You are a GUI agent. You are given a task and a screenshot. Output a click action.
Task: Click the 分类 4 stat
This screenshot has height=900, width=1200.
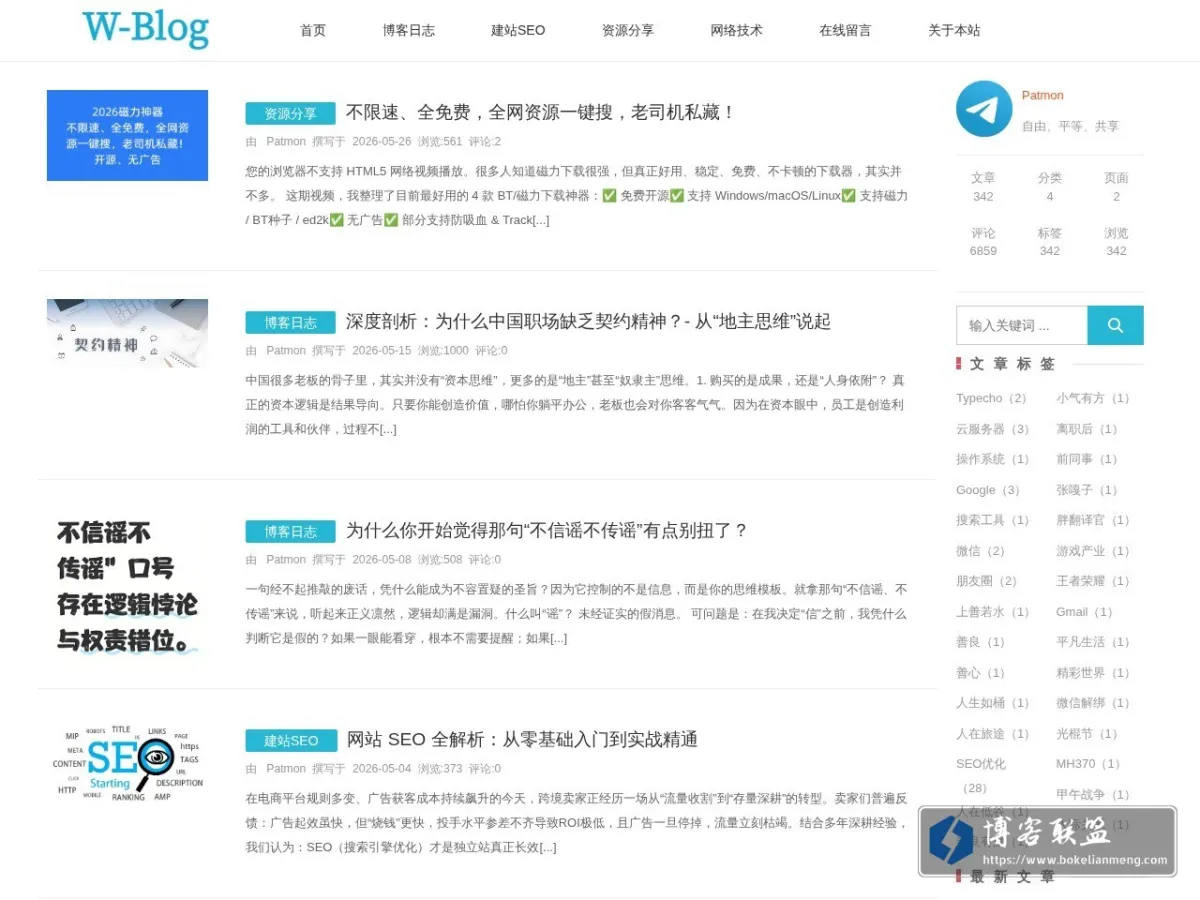point(1049,187)
